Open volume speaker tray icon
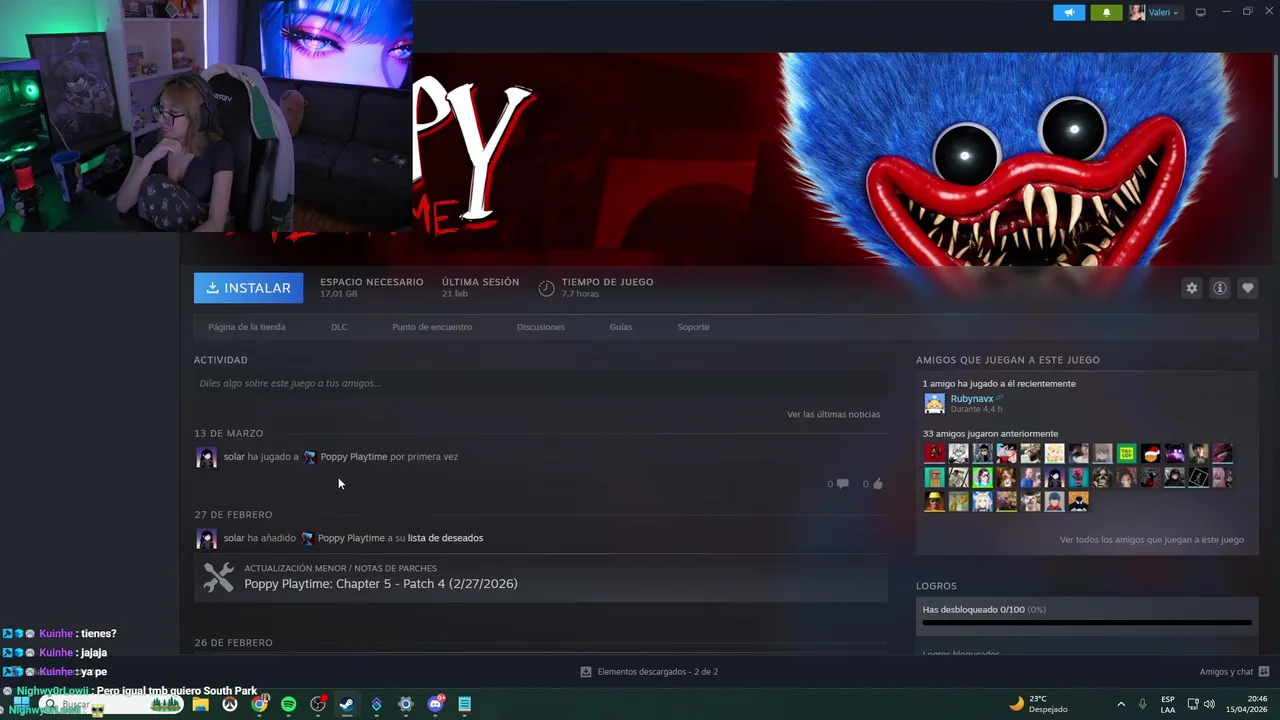The image size is (1280, 720). (1209, 704)
